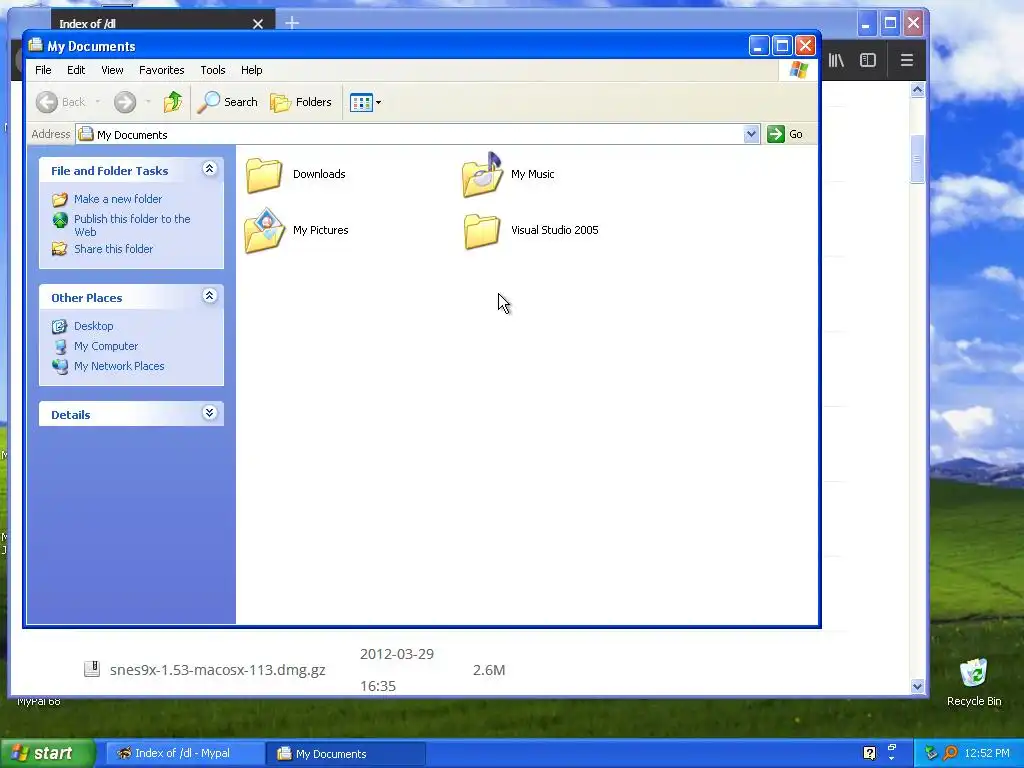Click the Make a new folder icon
Screen dimensions: 1024x768
[x=60, y=199]
